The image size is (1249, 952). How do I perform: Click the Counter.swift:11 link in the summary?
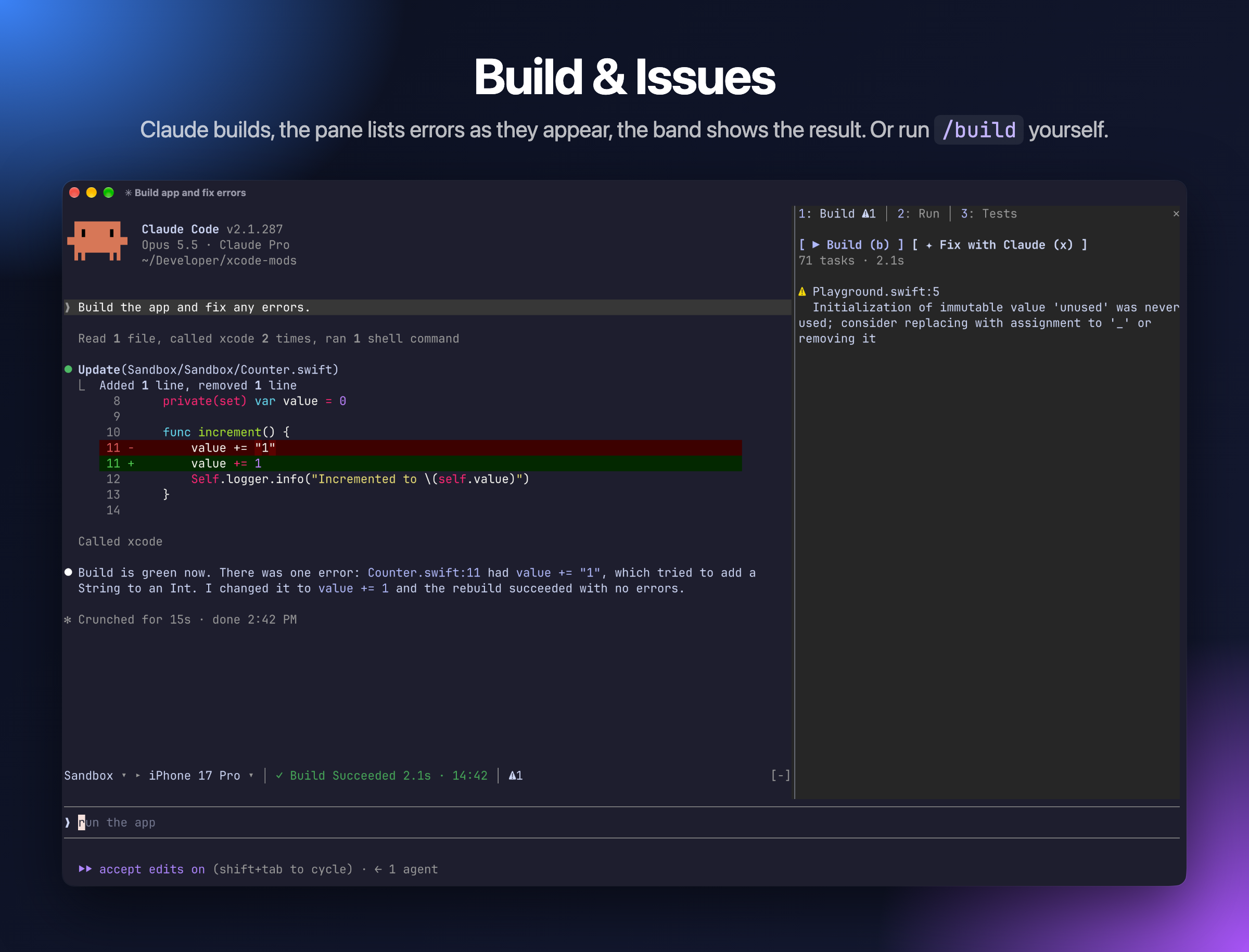click(424, 573)
